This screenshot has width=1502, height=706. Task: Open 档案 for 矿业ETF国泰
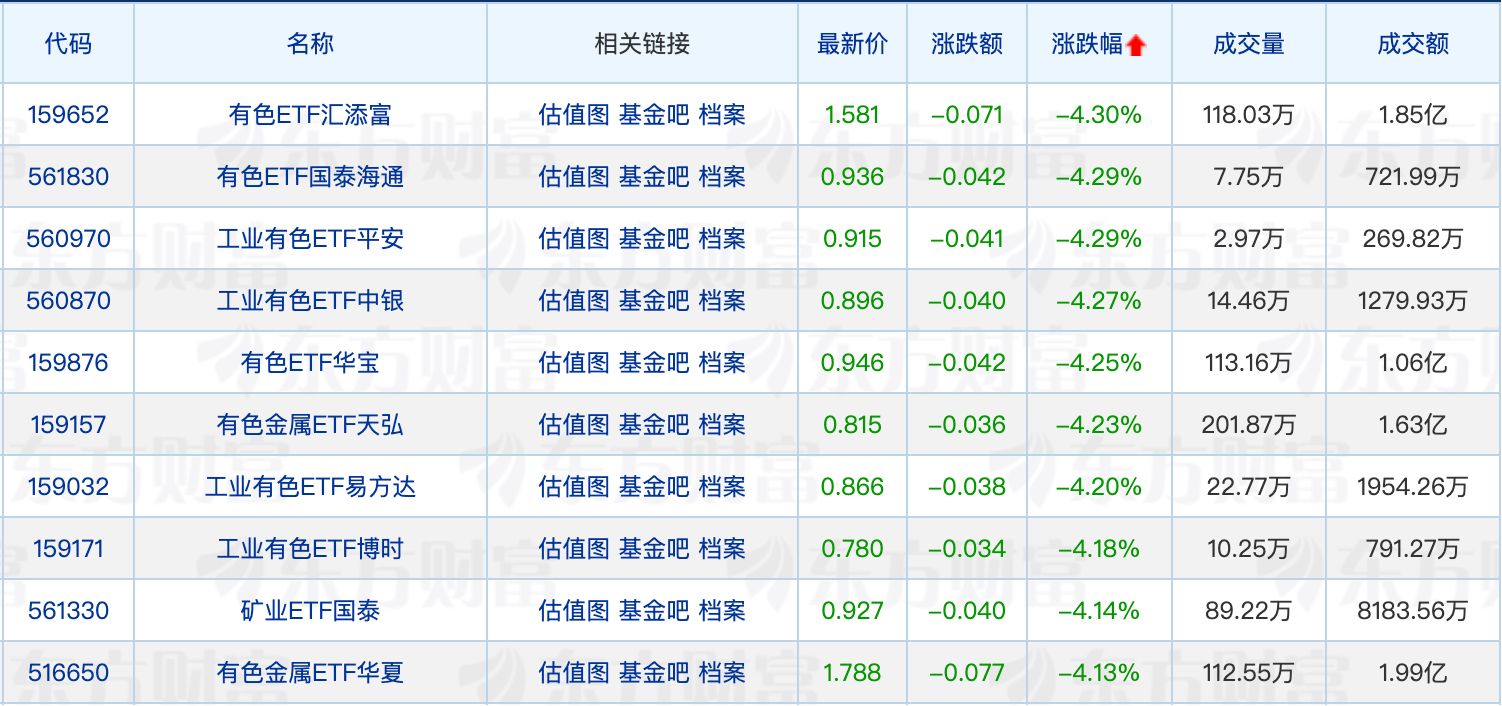[722, 611]
